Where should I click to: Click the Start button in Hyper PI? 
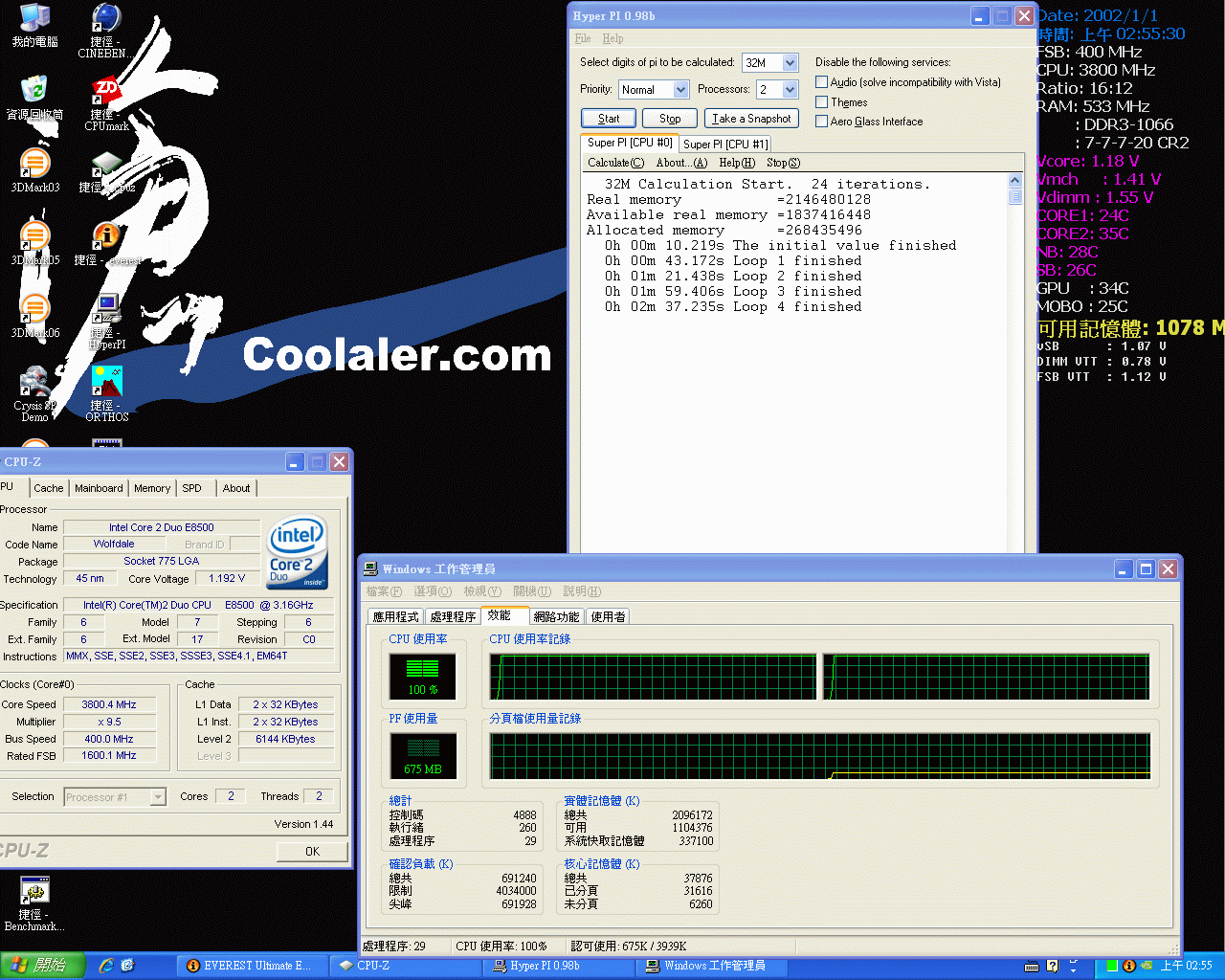tap(609, 119)
